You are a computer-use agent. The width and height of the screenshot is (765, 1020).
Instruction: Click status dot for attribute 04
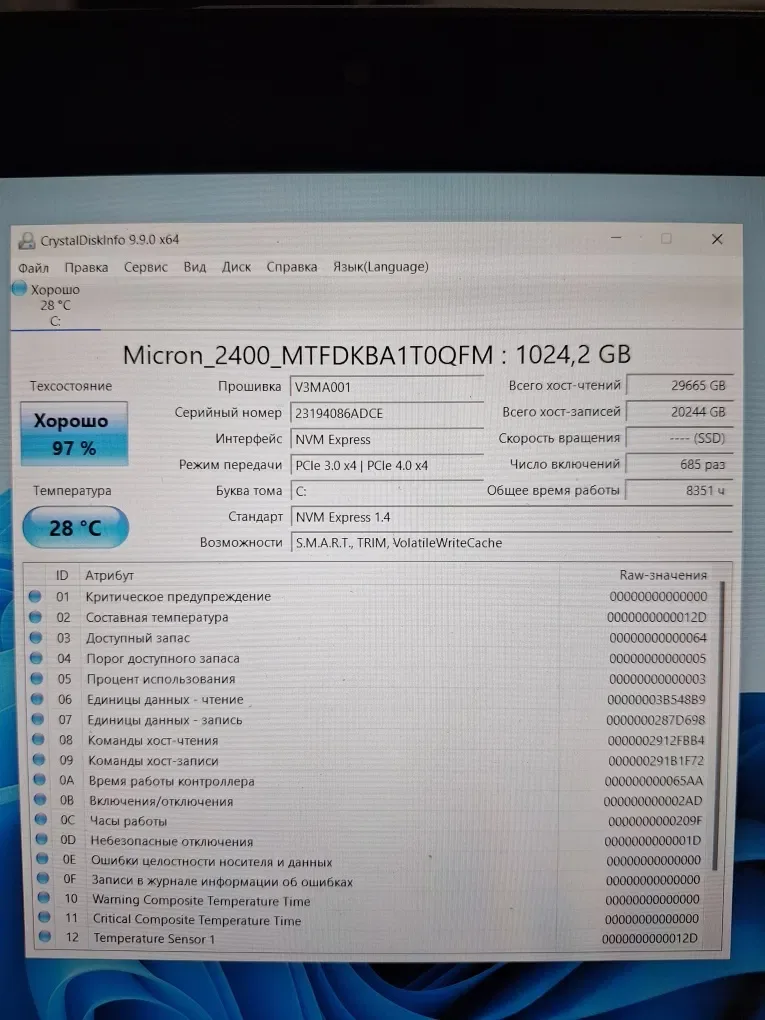coord(36,658)
